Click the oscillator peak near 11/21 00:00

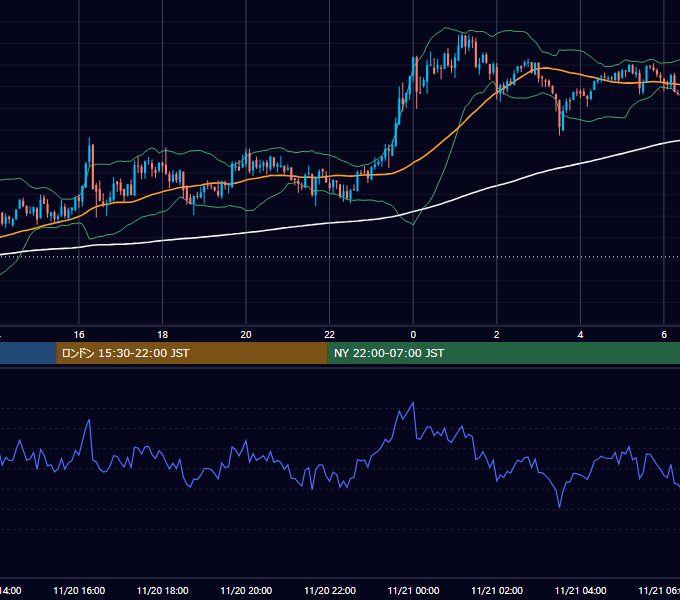click(413, 403)
